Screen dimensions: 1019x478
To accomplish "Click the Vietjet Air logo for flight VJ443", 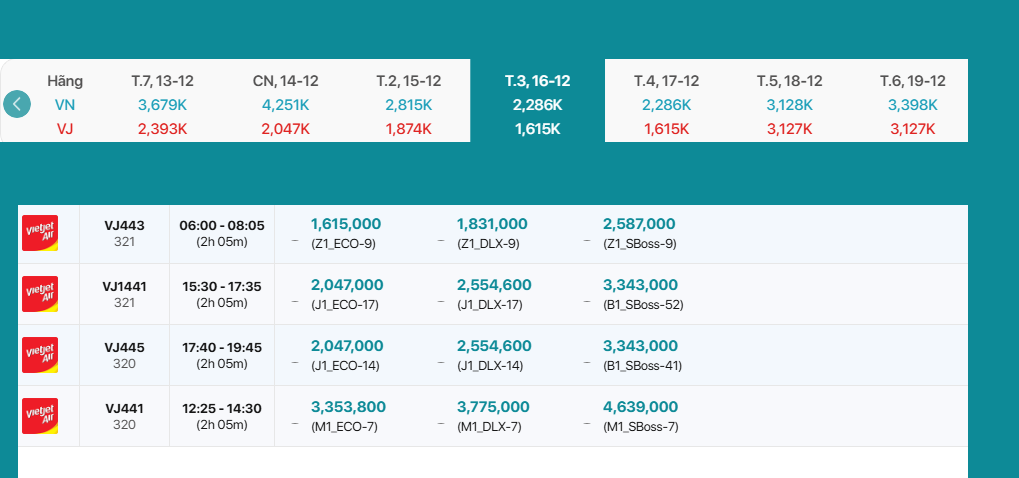I will tap(40, 233).
